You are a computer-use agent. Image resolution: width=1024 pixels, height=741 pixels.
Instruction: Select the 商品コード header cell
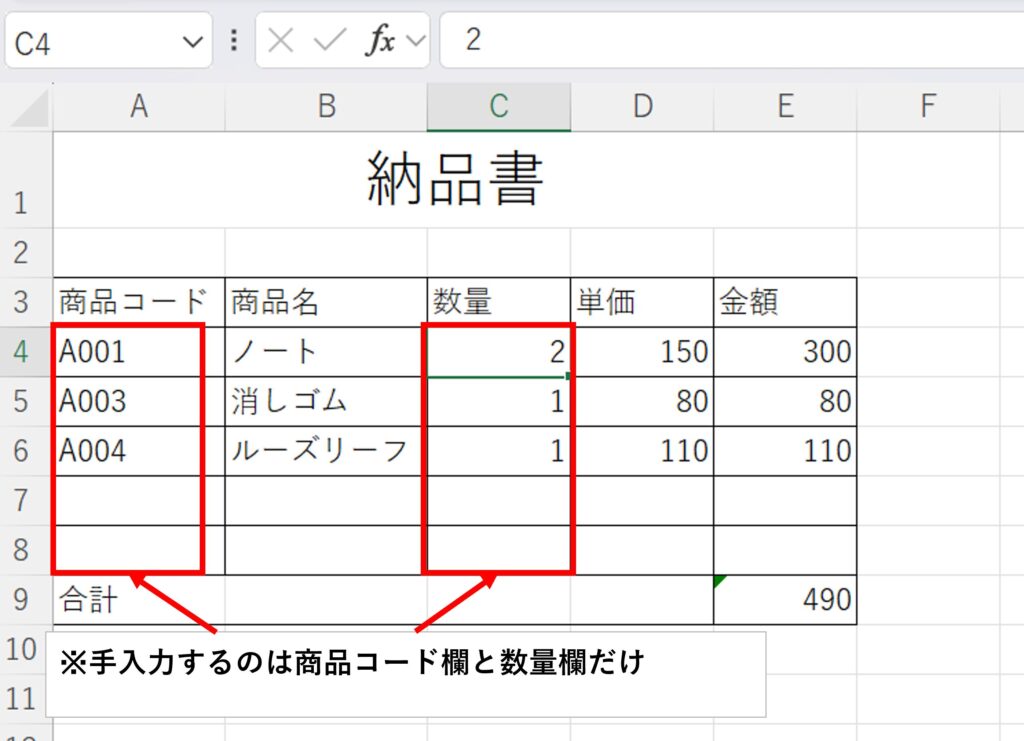[x=139, y=302]
